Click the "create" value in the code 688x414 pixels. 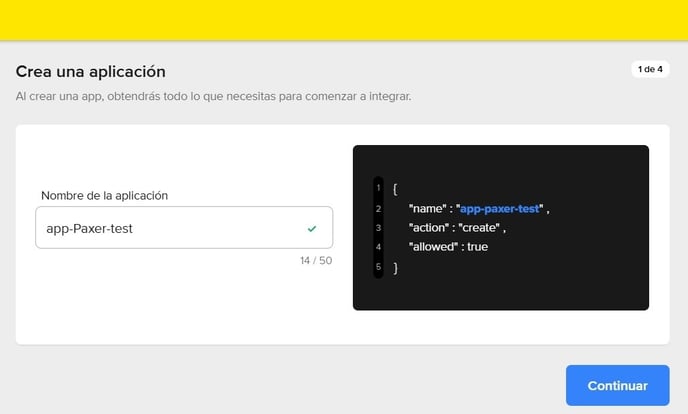[480, 228]
